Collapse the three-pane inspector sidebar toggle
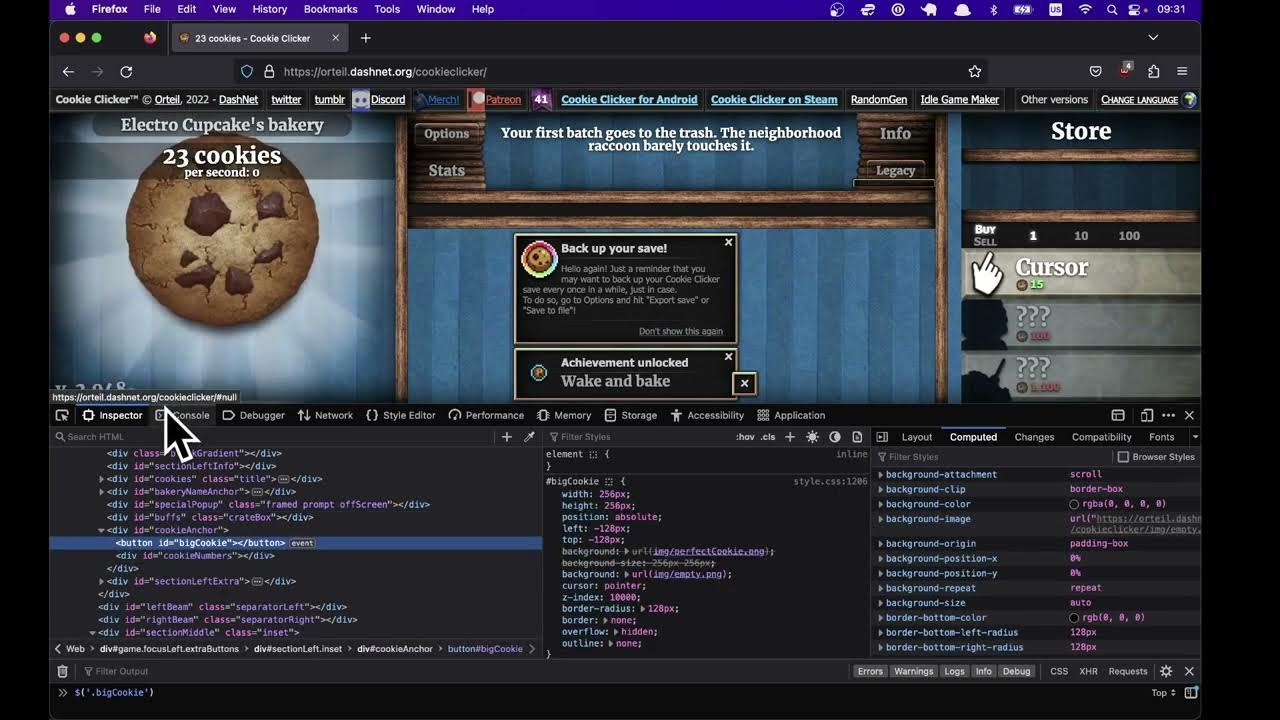This screenshot has width=1280, height=720. click(882, 437)
